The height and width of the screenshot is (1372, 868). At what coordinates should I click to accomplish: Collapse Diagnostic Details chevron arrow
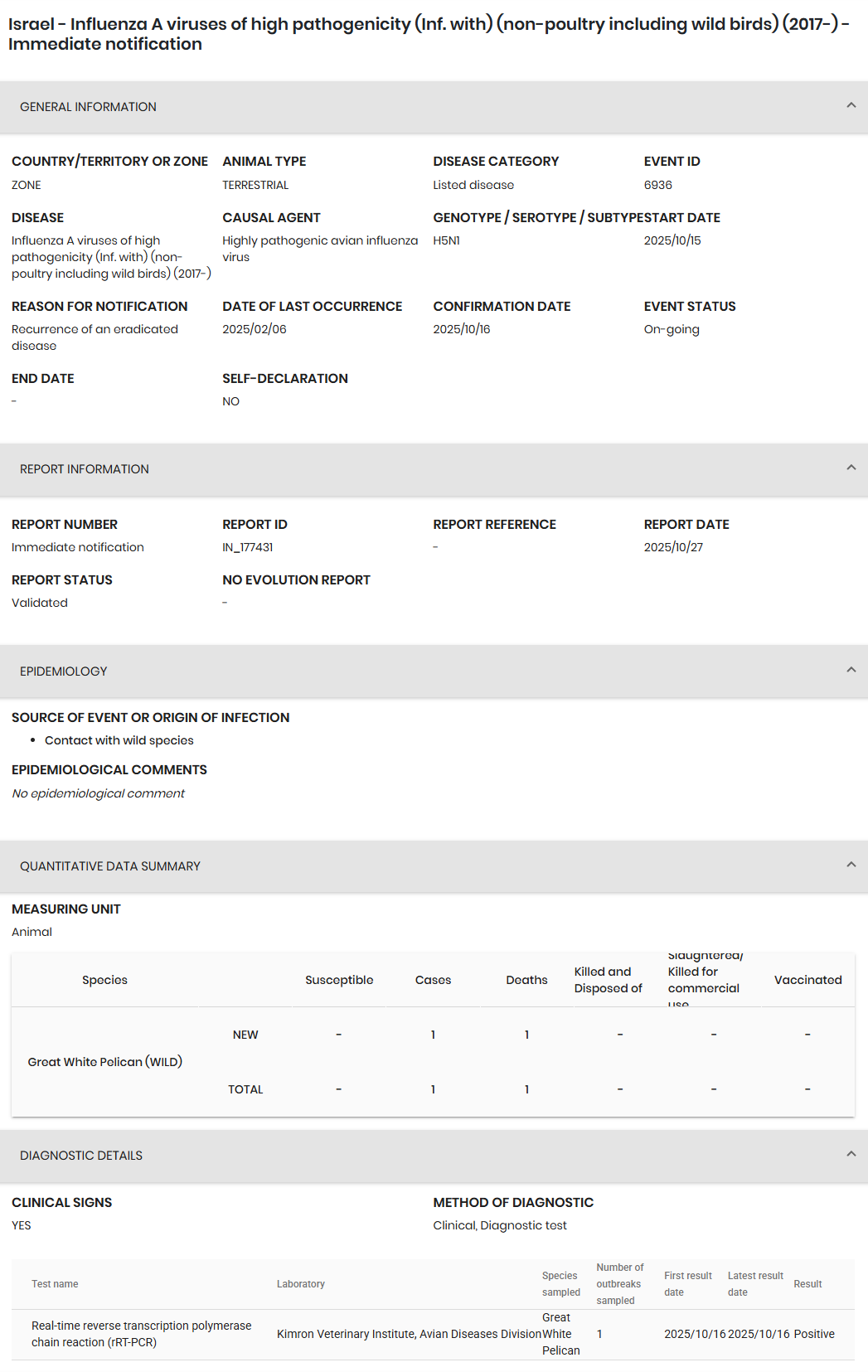point(851,1154)
